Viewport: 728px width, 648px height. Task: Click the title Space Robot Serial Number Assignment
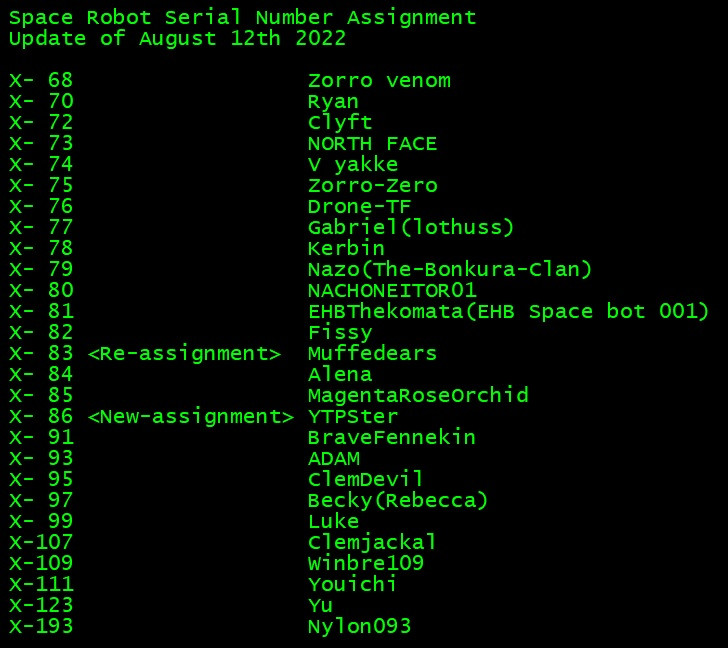click(x=242, y=18)
